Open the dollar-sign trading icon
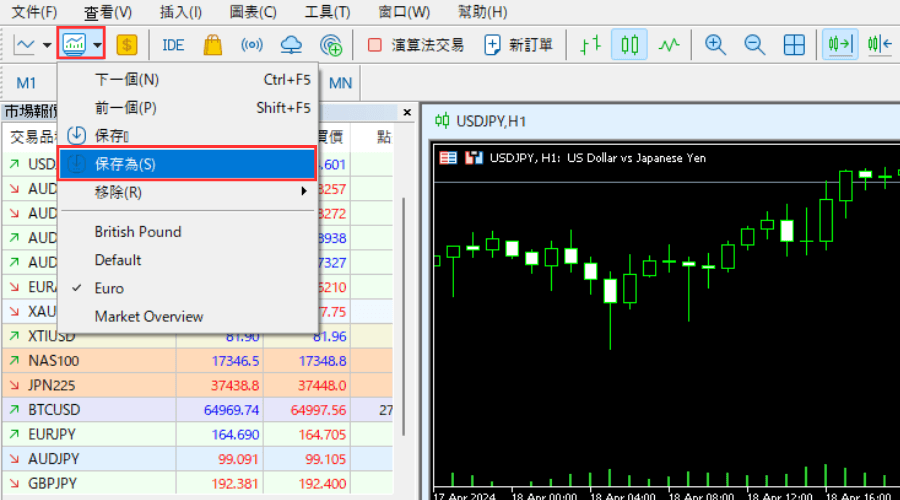Viewport: 900px width, 500px height. pos(127,45)
